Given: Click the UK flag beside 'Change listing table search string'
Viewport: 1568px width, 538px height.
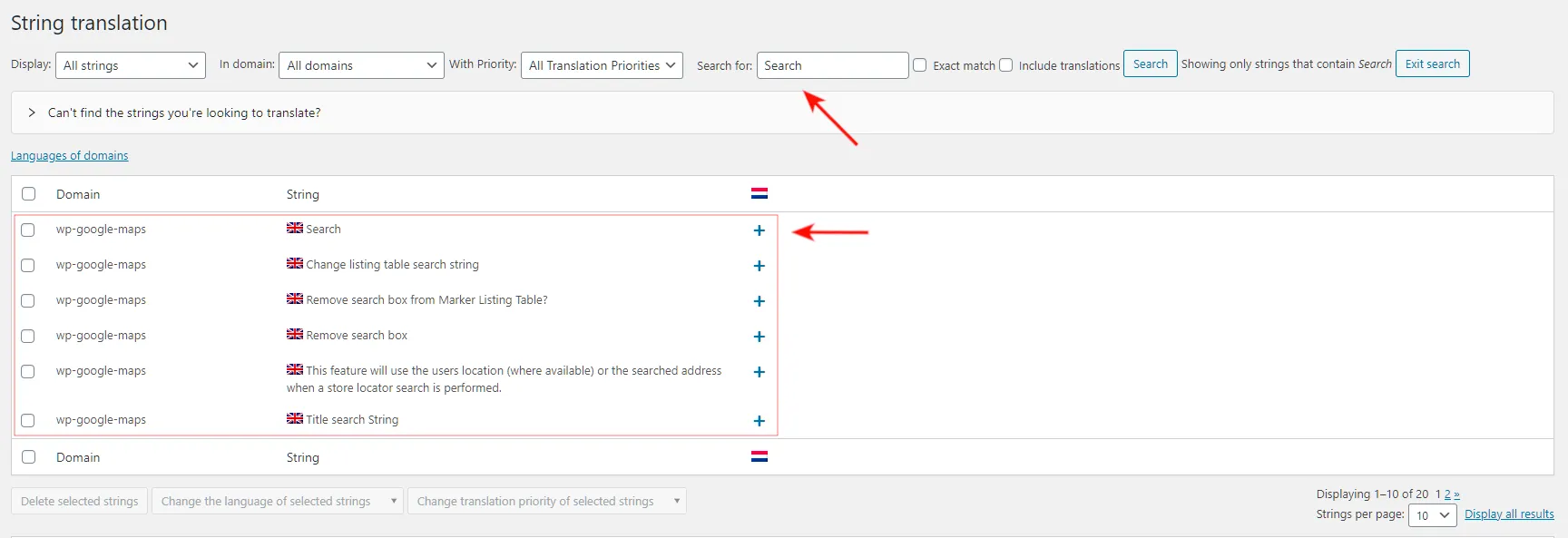Looking at the screenshot, I should (x=295, y=263).
